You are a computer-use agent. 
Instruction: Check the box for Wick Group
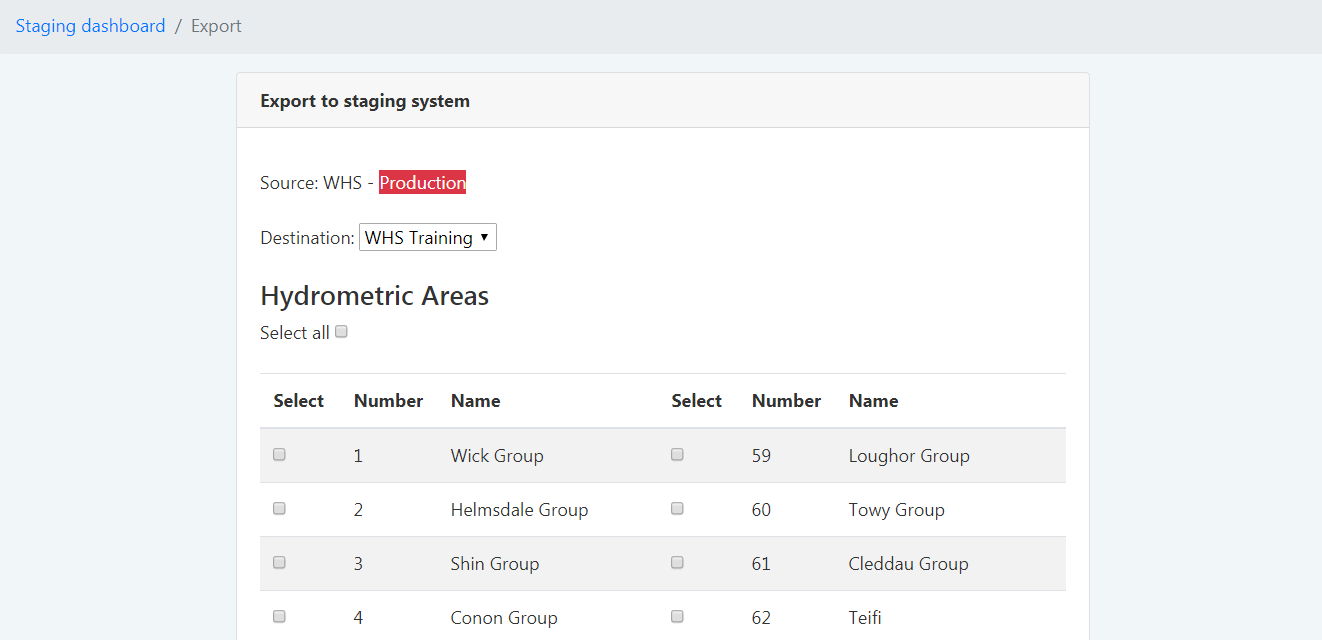click(x=280, y=454)
